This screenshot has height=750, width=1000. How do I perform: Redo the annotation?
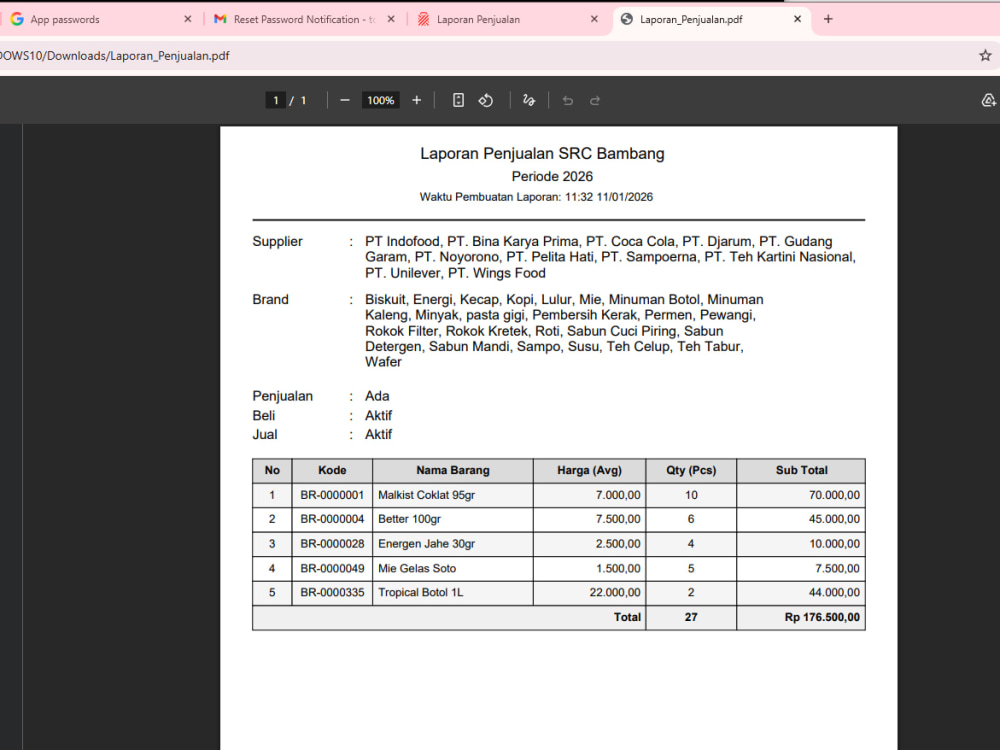(x=595, y=100)
